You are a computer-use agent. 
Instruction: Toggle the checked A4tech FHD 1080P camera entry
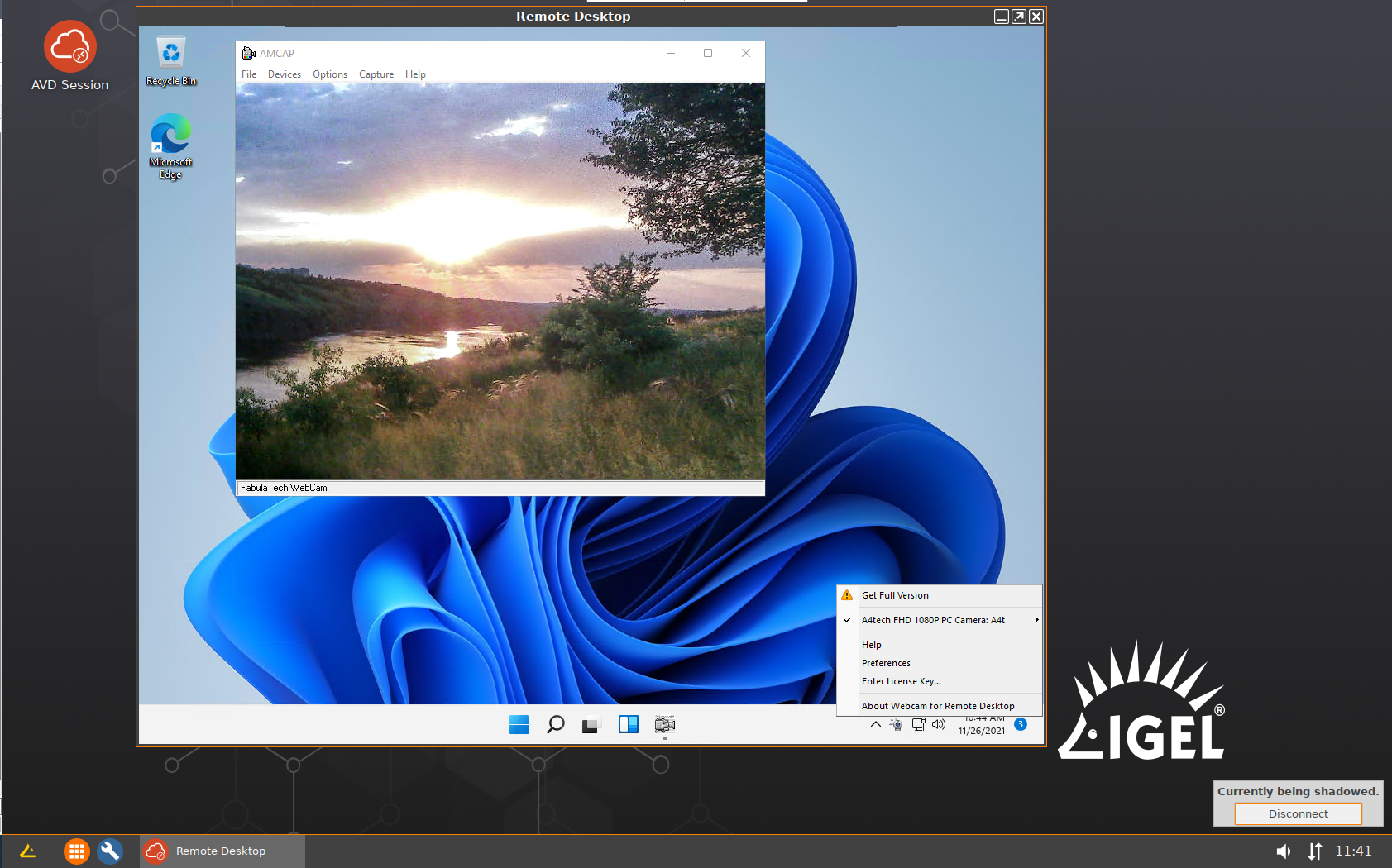pyautogui.click(x=940, y=620)
